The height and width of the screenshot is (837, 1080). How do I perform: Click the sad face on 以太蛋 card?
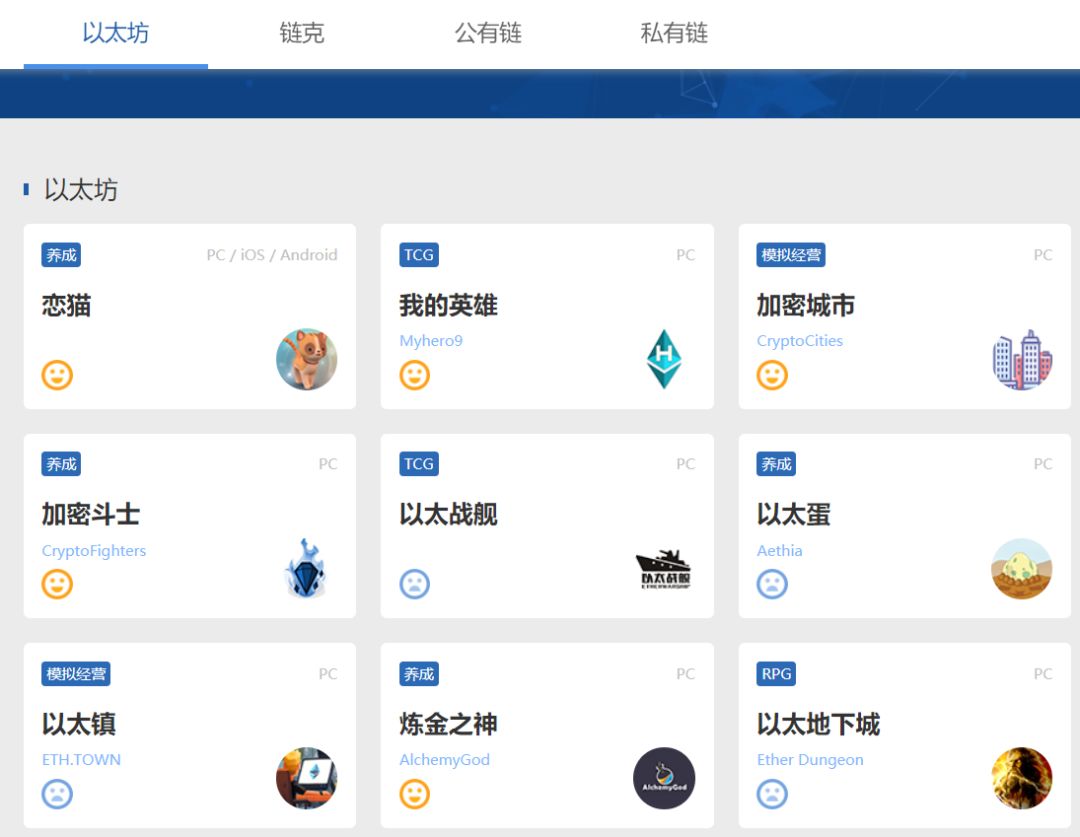(772, 584)
